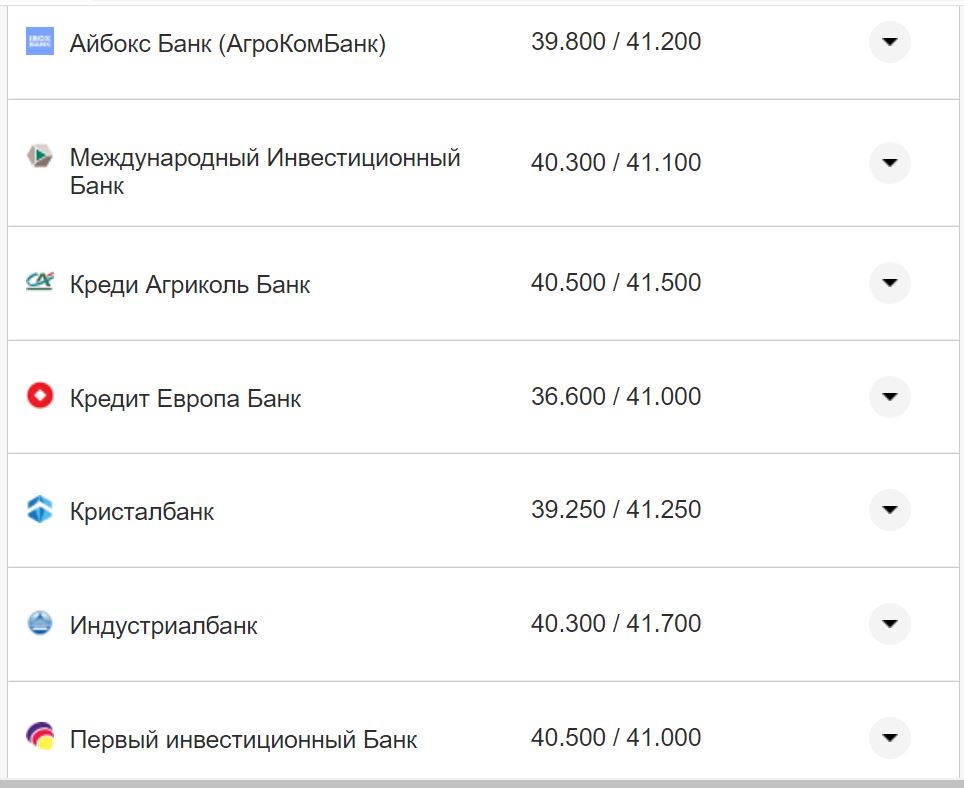Click the red Кредит Европа Банк icon
Viewport: 964px width, 788px height.
click(38, 396)
